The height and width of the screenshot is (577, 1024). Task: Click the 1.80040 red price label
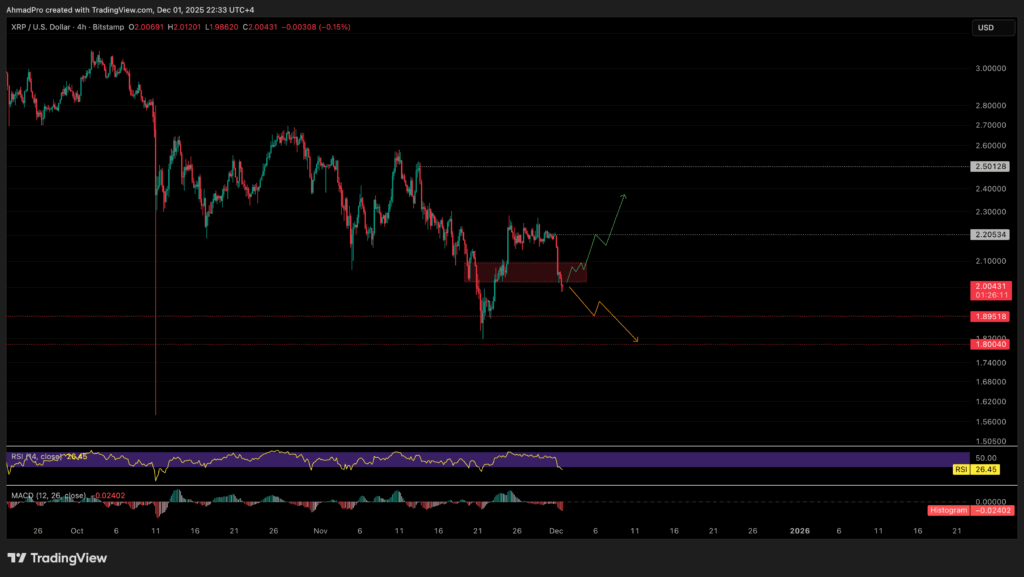pos(989,344)
